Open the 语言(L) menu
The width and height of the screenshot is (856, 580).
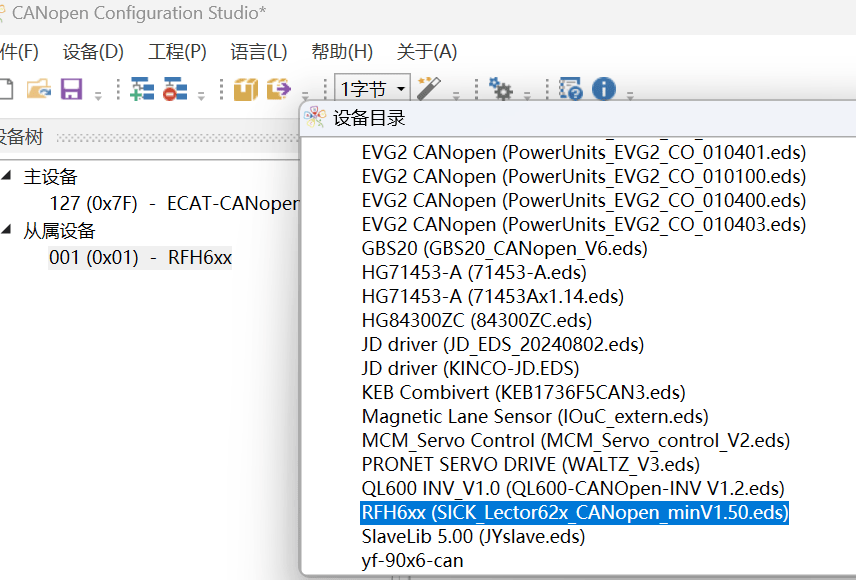click(259, 52)
